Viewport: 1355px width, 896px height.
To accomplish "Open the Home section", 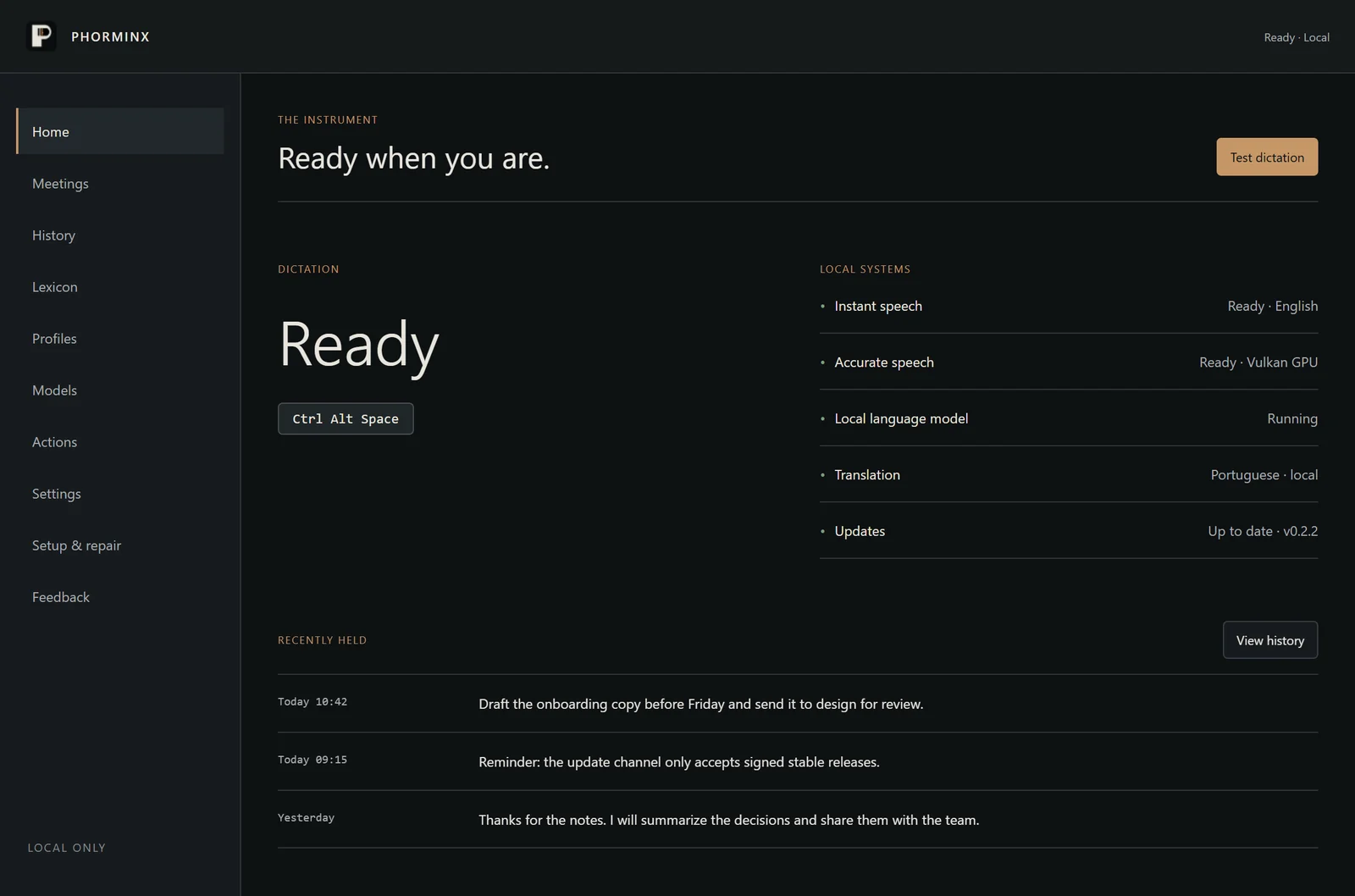I will (119, 131).
